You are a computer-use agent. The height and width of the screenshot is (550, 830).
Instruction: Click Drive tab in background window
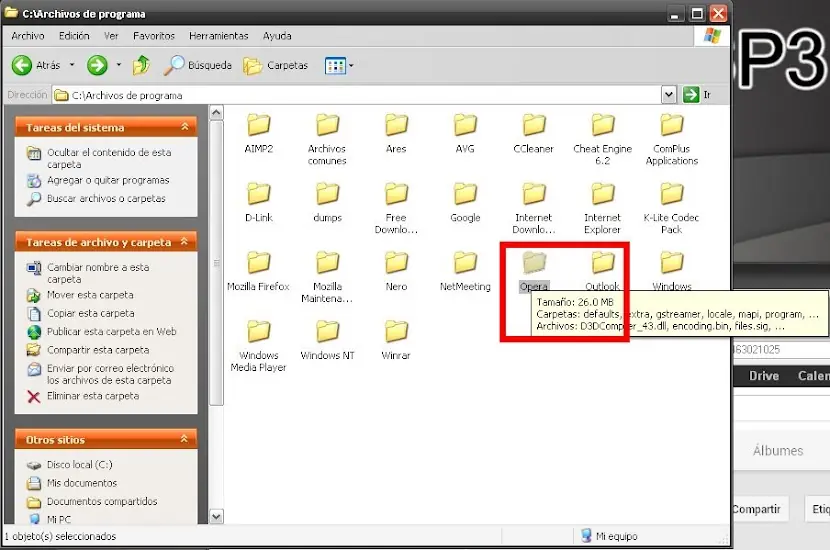coord(764,376)
